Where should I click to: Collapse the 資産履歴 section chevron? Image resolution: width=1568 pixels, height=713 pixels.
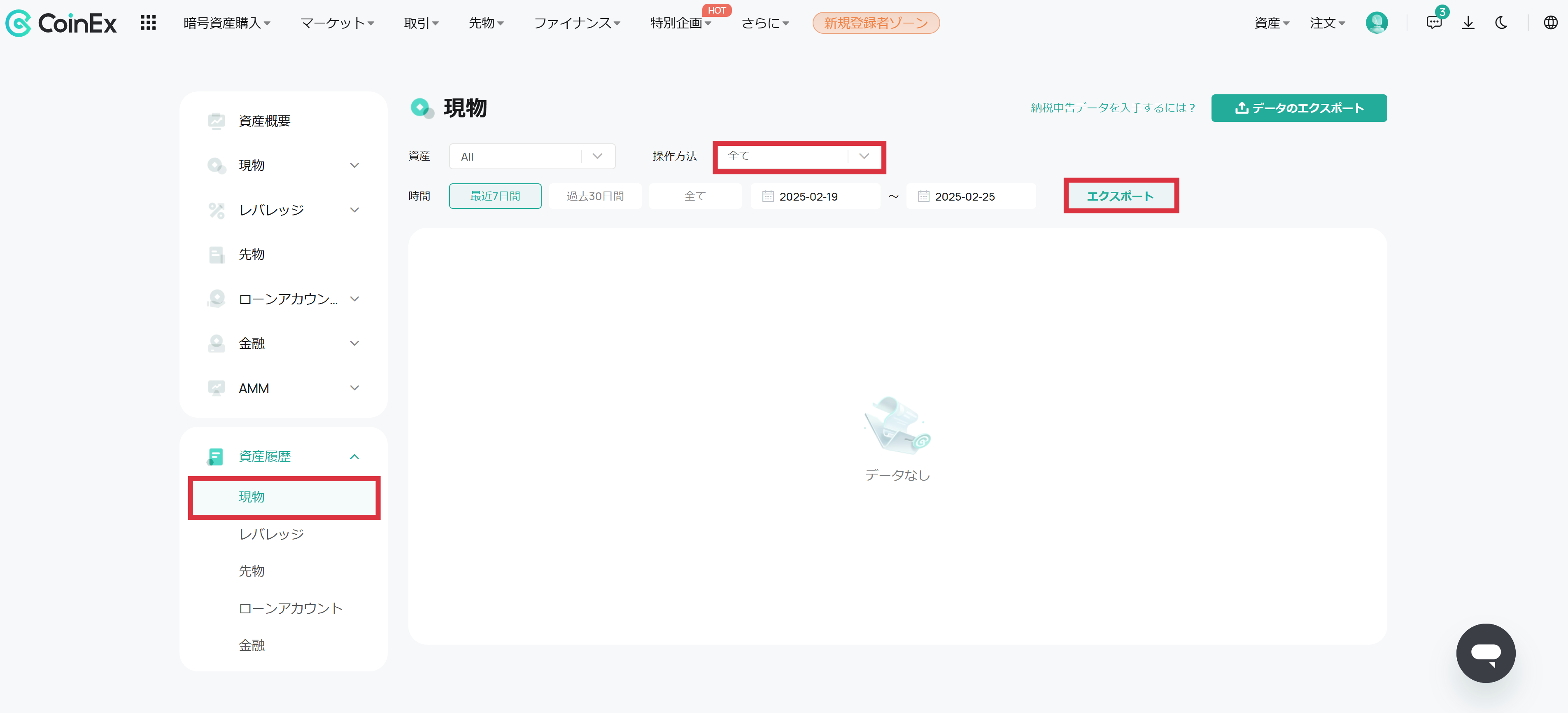tap(354, 457)
